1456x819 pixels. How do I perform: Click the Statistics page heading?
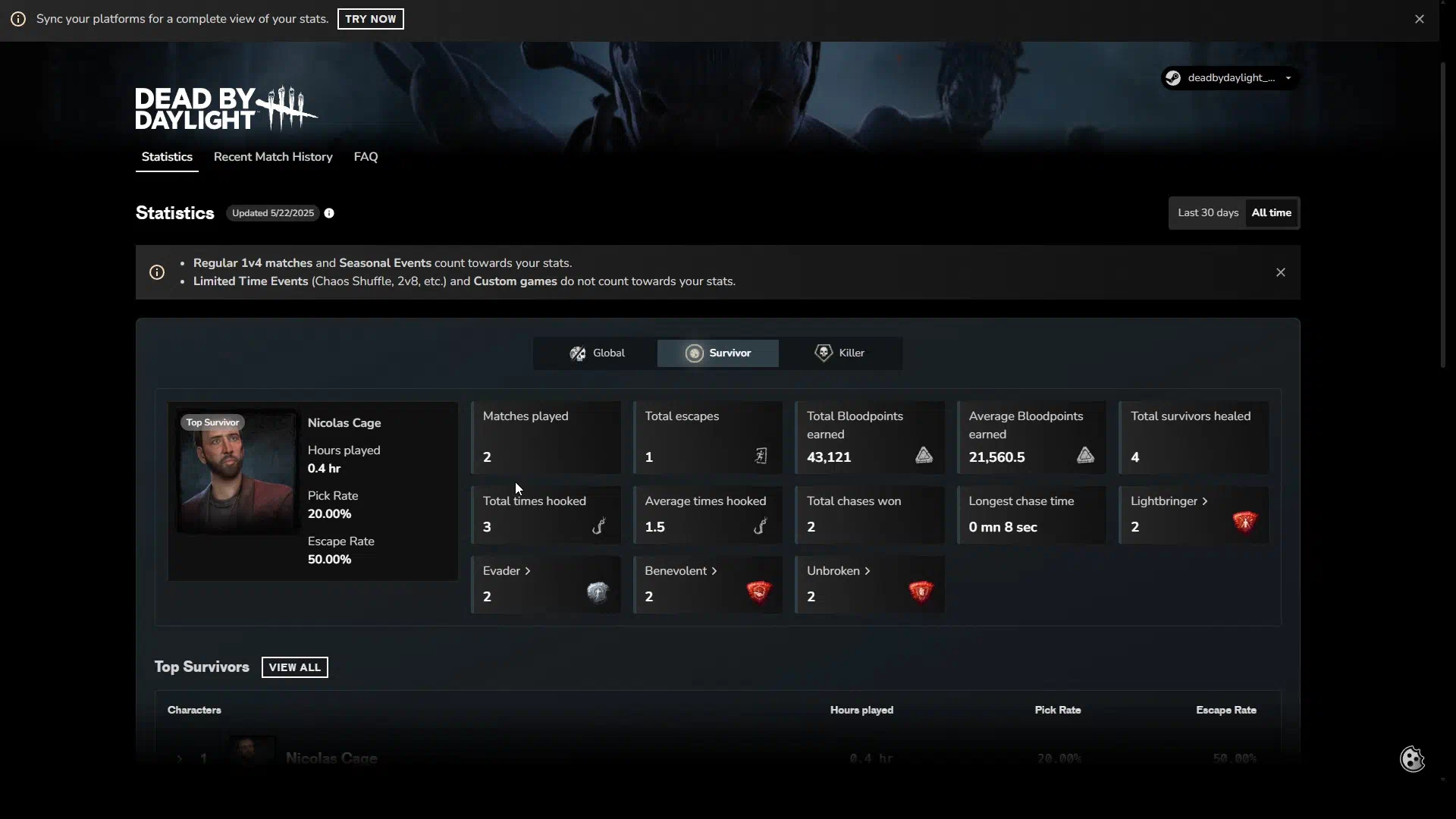(x=174, y=213)
